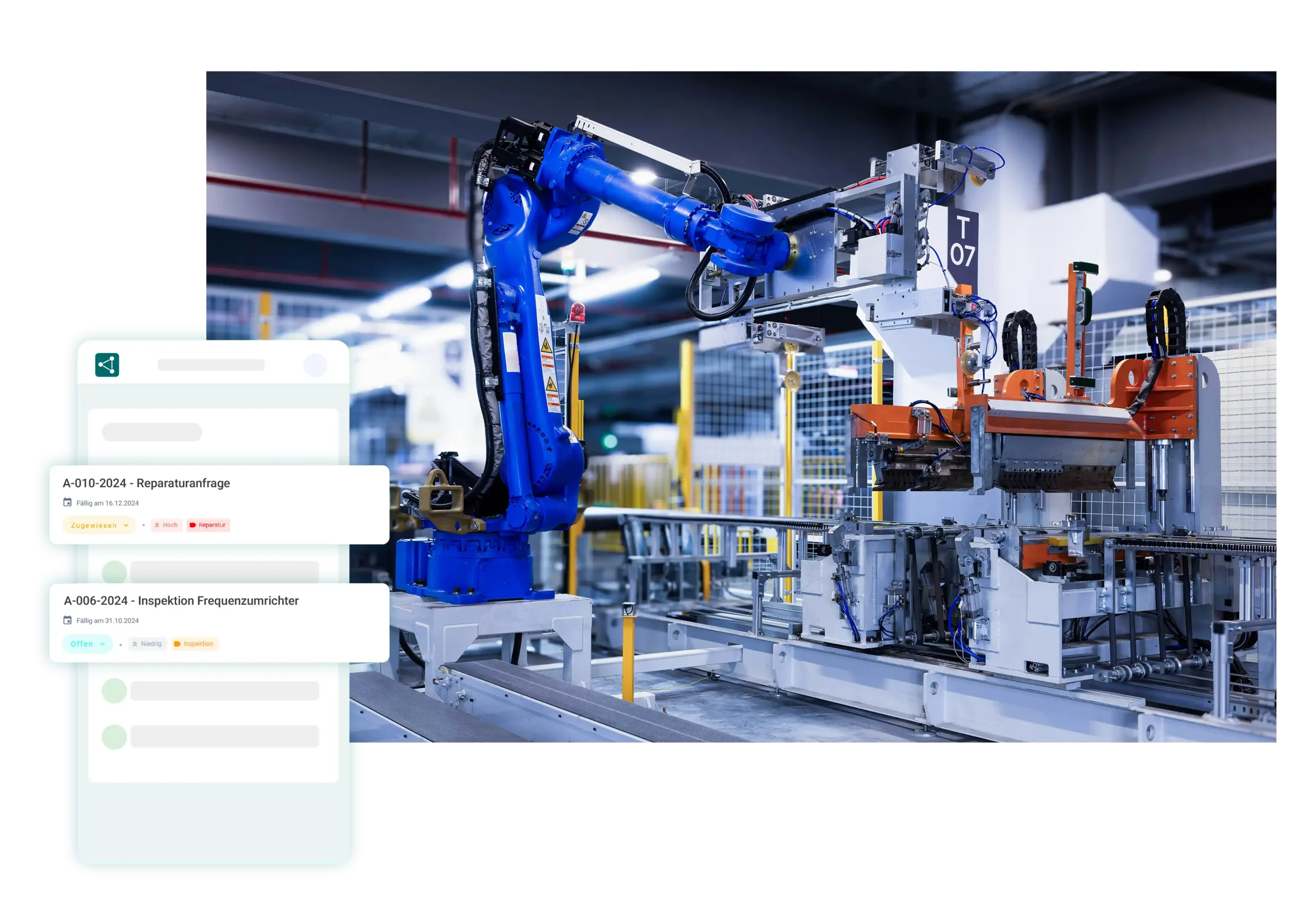Click calendar icon on Inspektion Frequenzumrichter card
This screenshot has width=1307, height=924.
tap(67, 620)
